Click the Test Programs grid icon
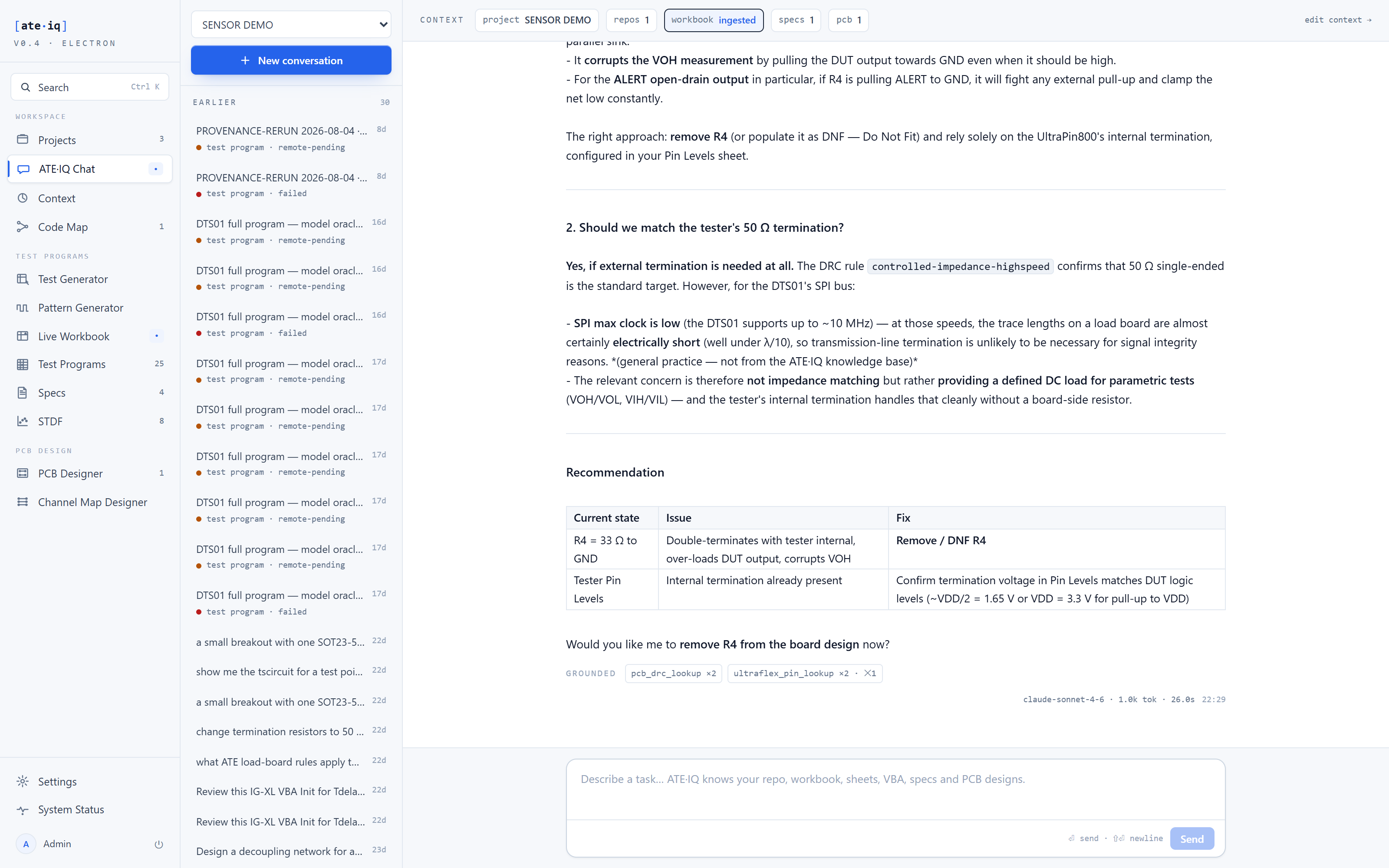Image resolution: width=1389 pixels, height=868 pixels. click(x=23, y=364)
